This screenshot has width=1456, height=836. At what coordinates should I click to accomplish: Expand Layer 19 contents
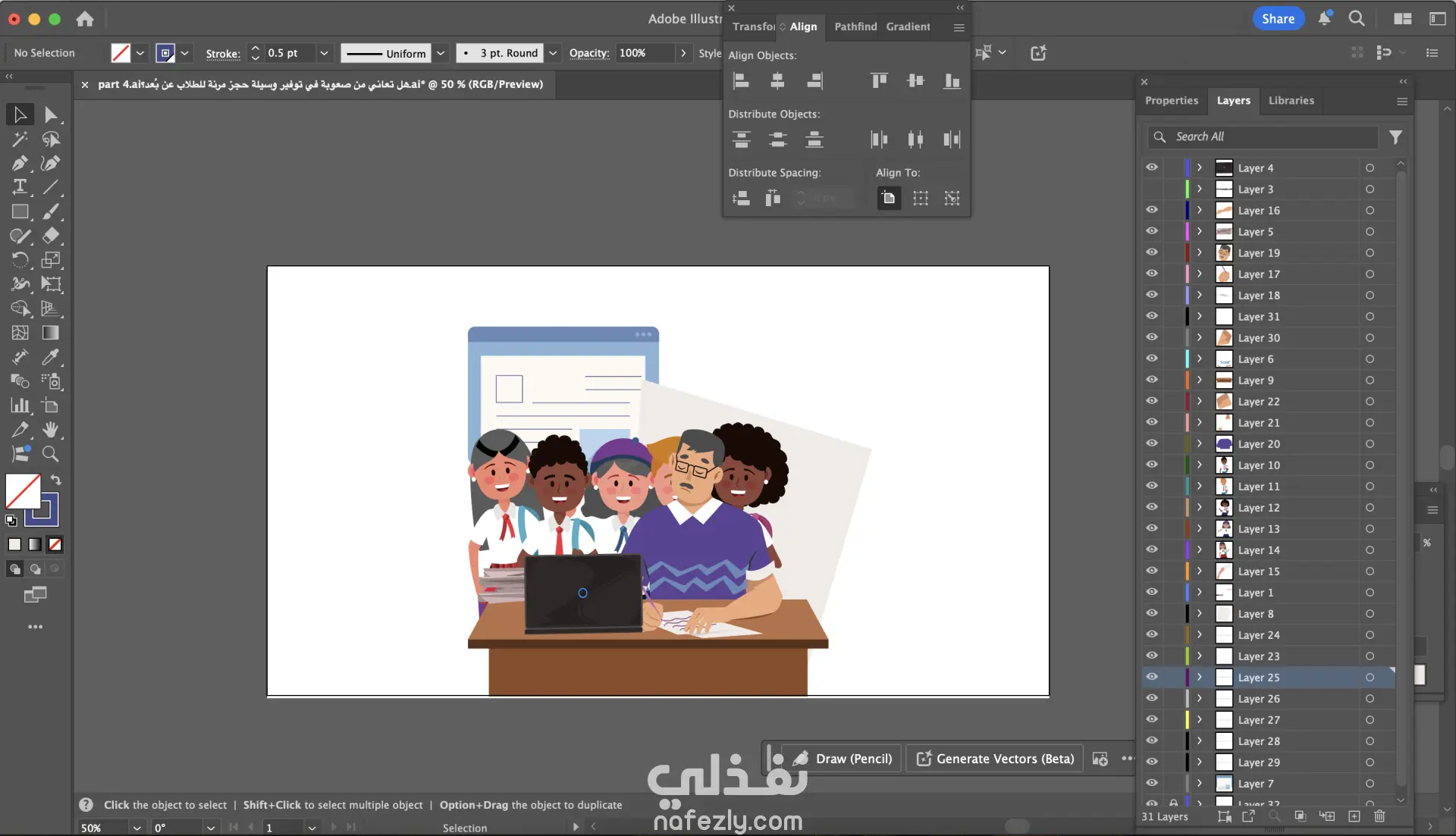click(x=1200, y=252)
